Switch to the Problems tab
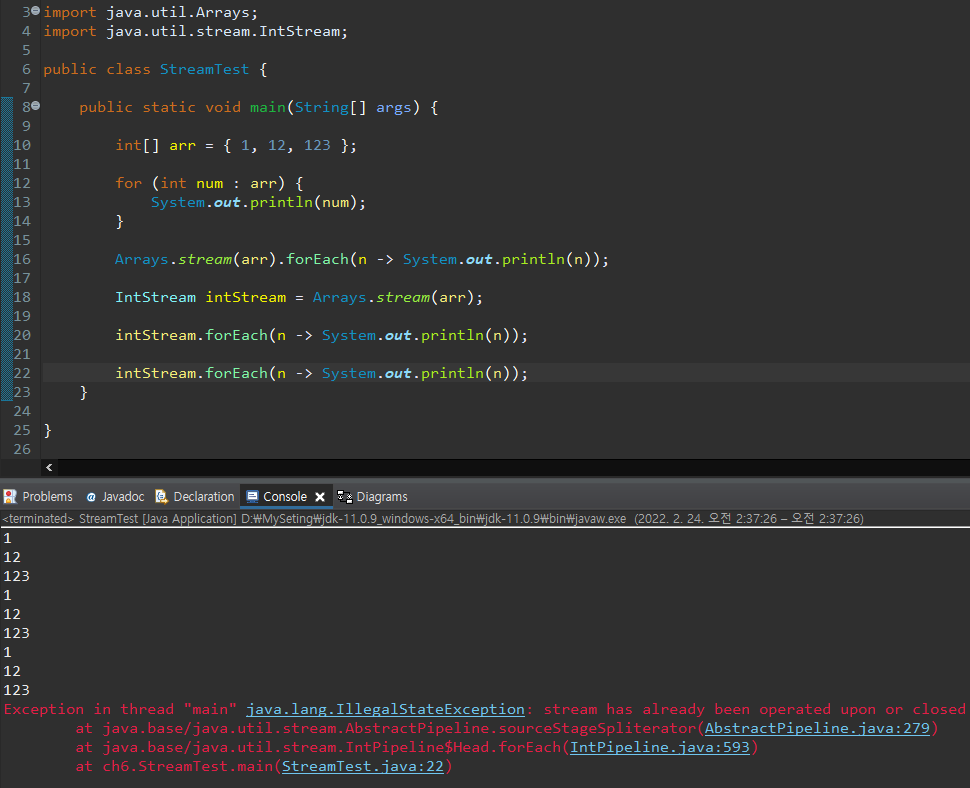The width and height of the screenshot is (970, 788). 45,496
